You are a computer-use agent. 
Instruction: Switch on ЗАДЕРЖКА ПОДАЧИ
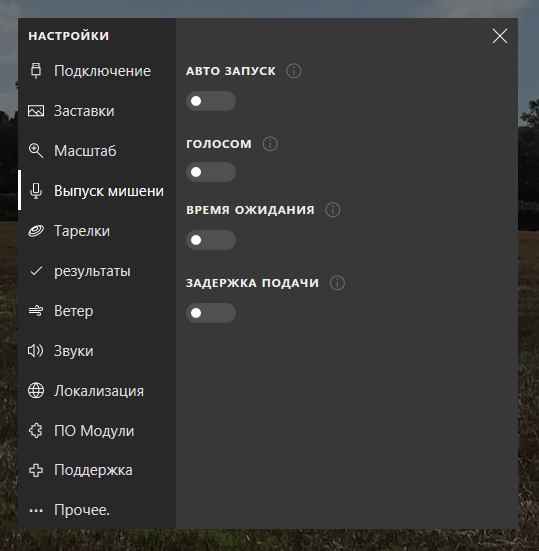[211, 313]
